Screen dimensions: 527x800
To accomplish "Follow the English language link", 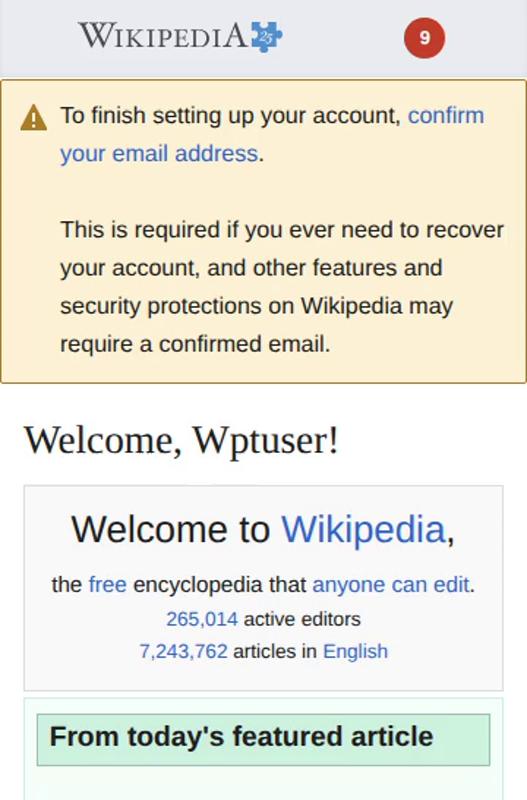I will (356, 652).
